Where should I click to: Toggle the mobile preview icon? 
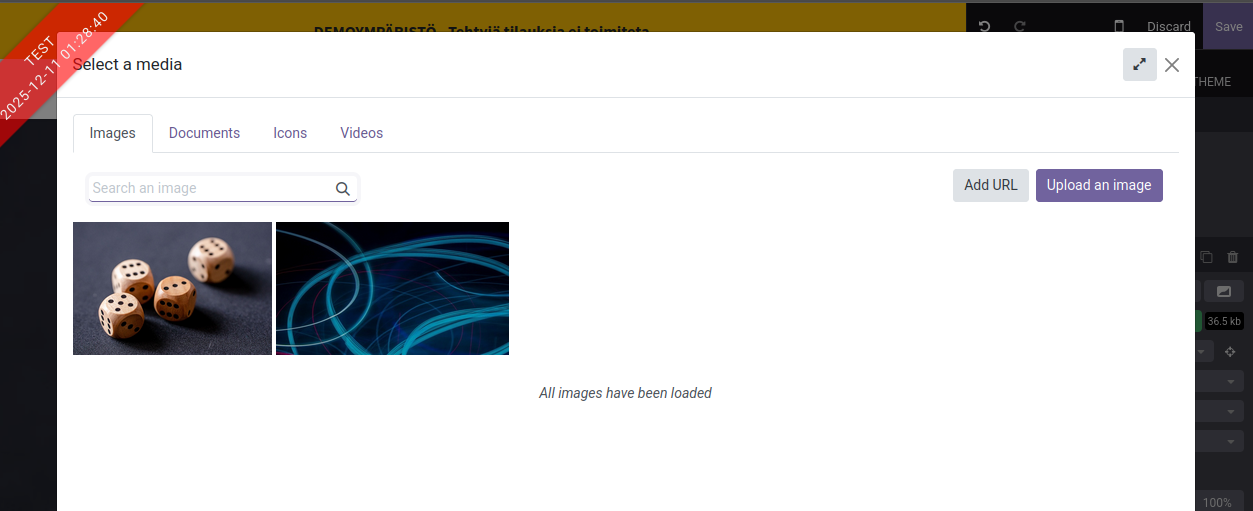click(x=1119, y=27)
